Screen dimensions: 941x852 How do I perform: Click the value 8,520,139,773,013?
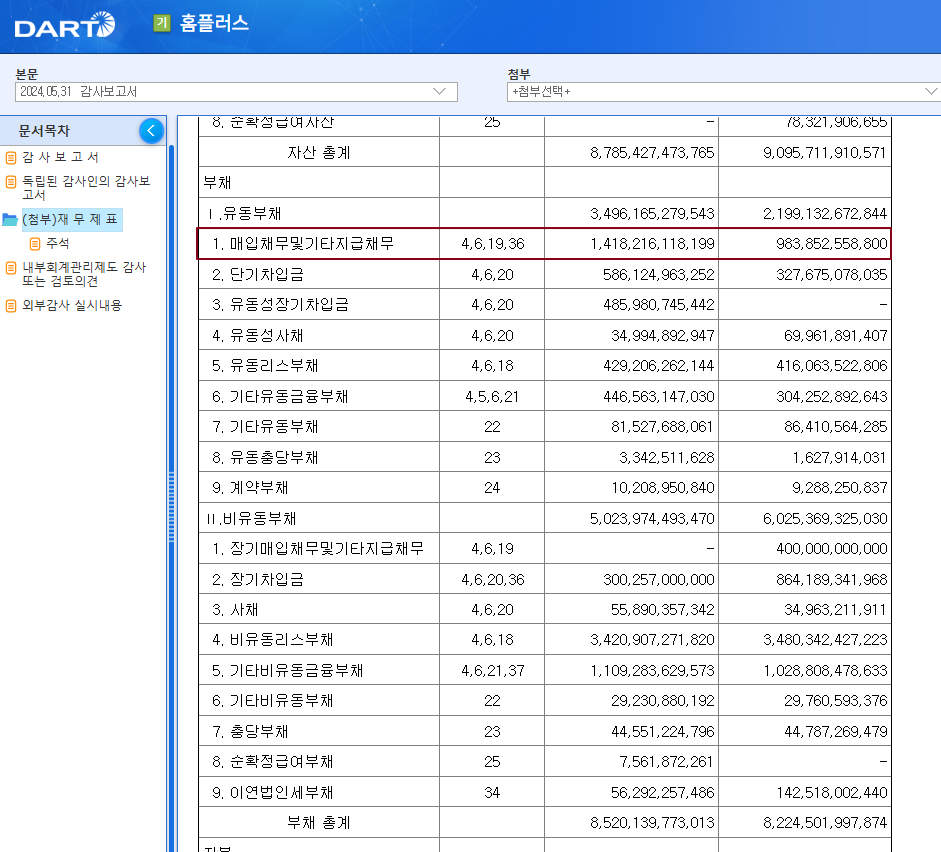(x=652, y=823)
